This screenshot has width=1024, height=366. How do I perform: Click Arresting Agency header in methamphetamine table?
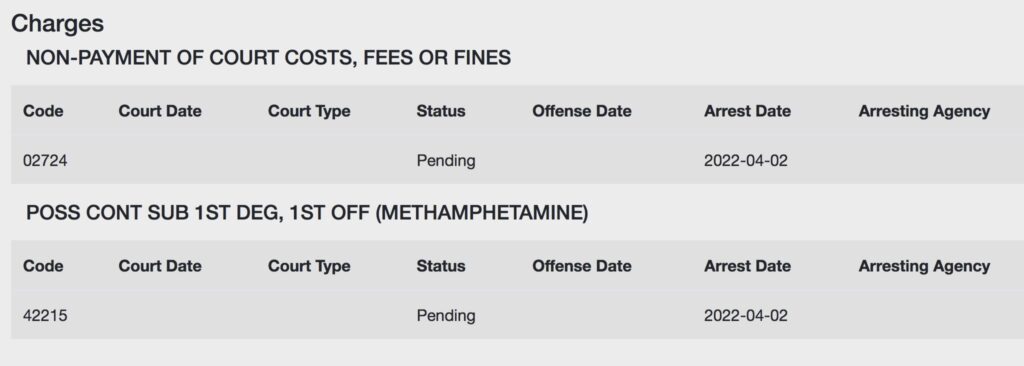click(x=924, y=266)
